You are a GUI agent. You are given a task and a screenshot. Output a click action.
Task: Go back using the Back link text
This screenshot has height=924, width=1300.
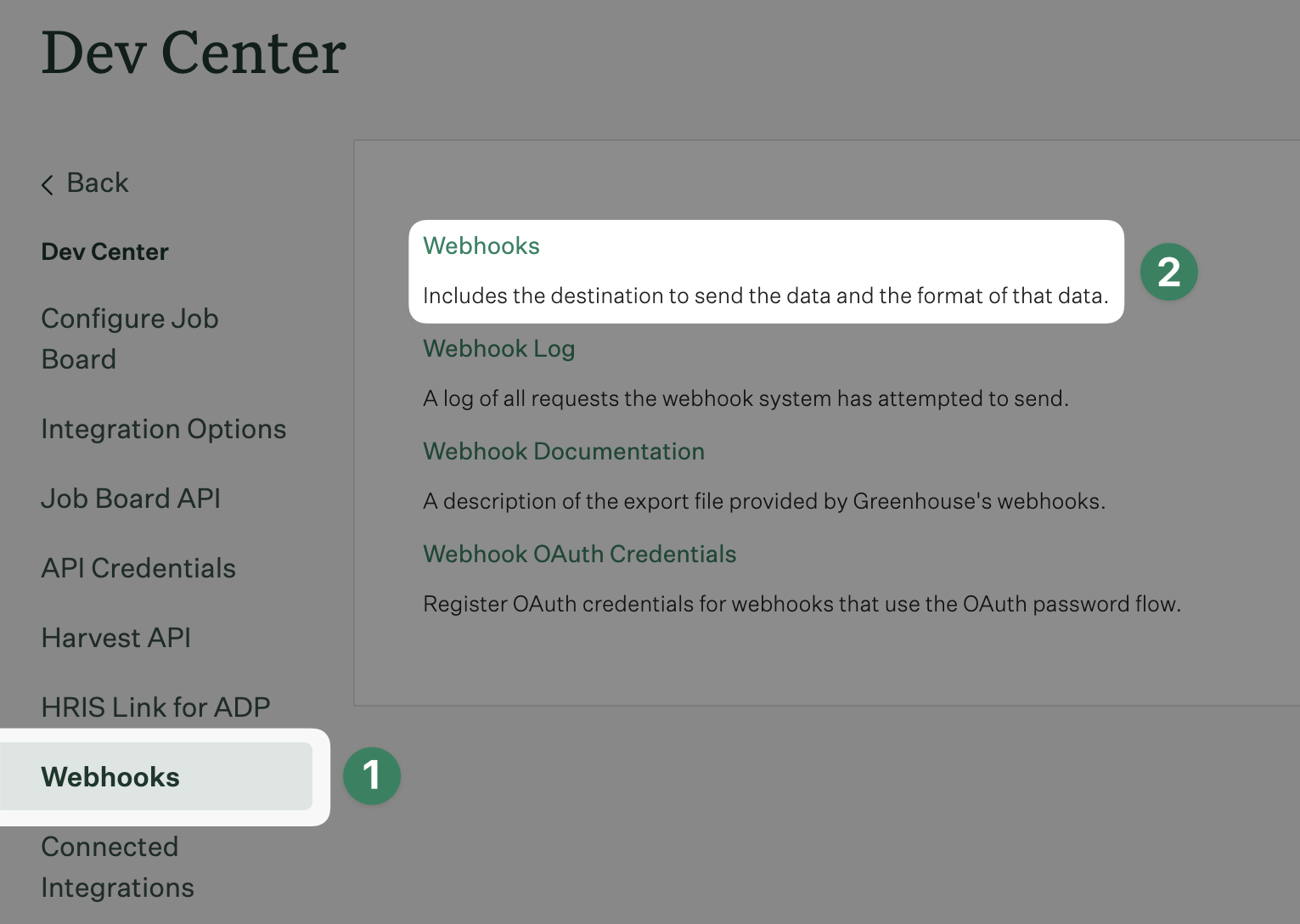pos(98,183)
